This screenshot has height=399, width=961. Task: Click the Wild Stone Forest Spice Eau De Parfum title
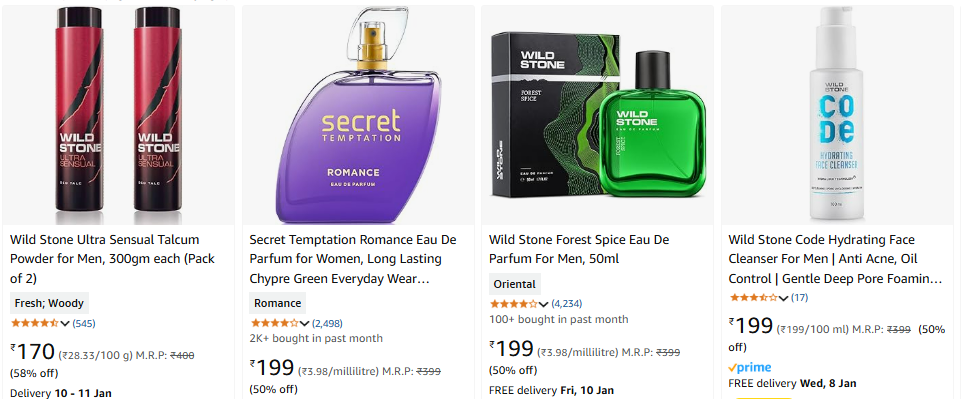(x=579, y=249)
